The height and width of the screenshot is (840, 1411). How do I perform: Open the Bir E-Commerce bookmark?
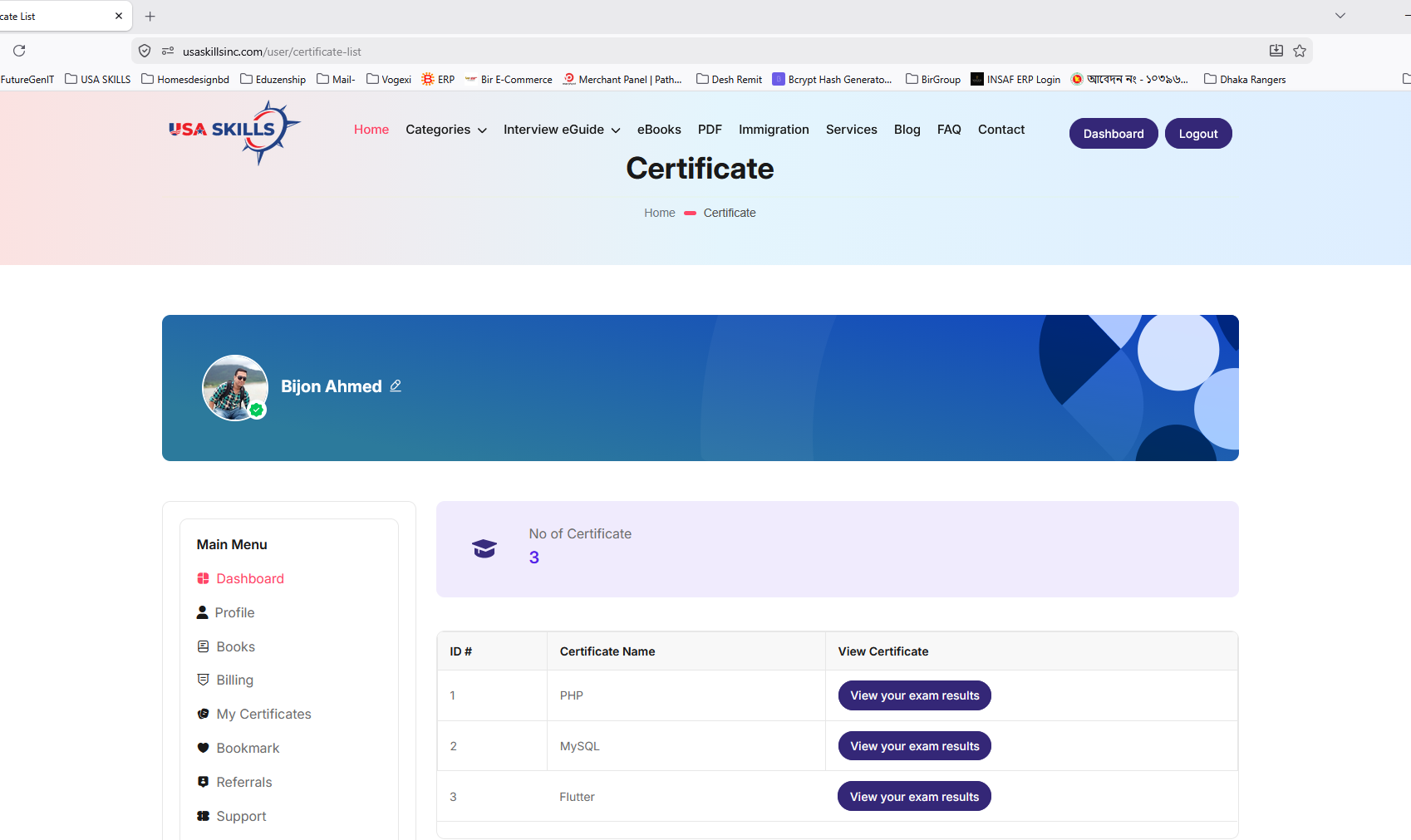(x=509, y=79)
